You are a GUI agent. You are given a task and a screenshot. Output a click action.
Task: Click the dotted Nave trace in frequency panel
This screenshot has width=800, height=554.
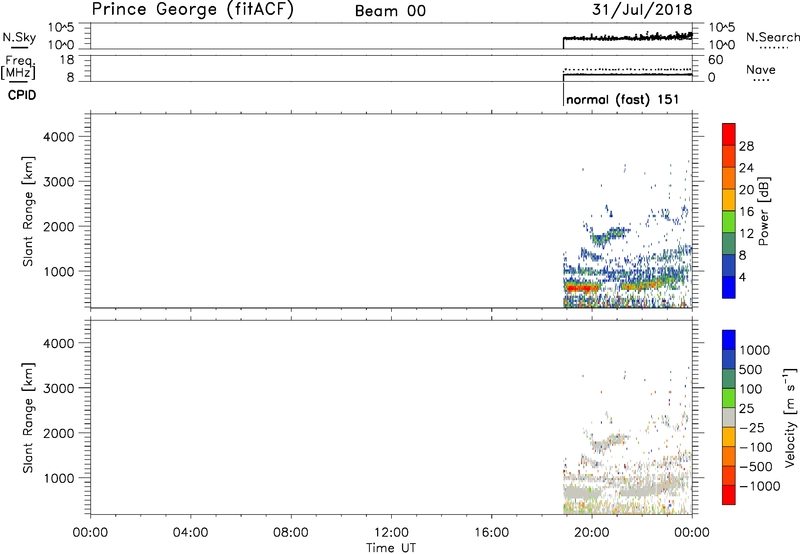click(x=628, y=69)
